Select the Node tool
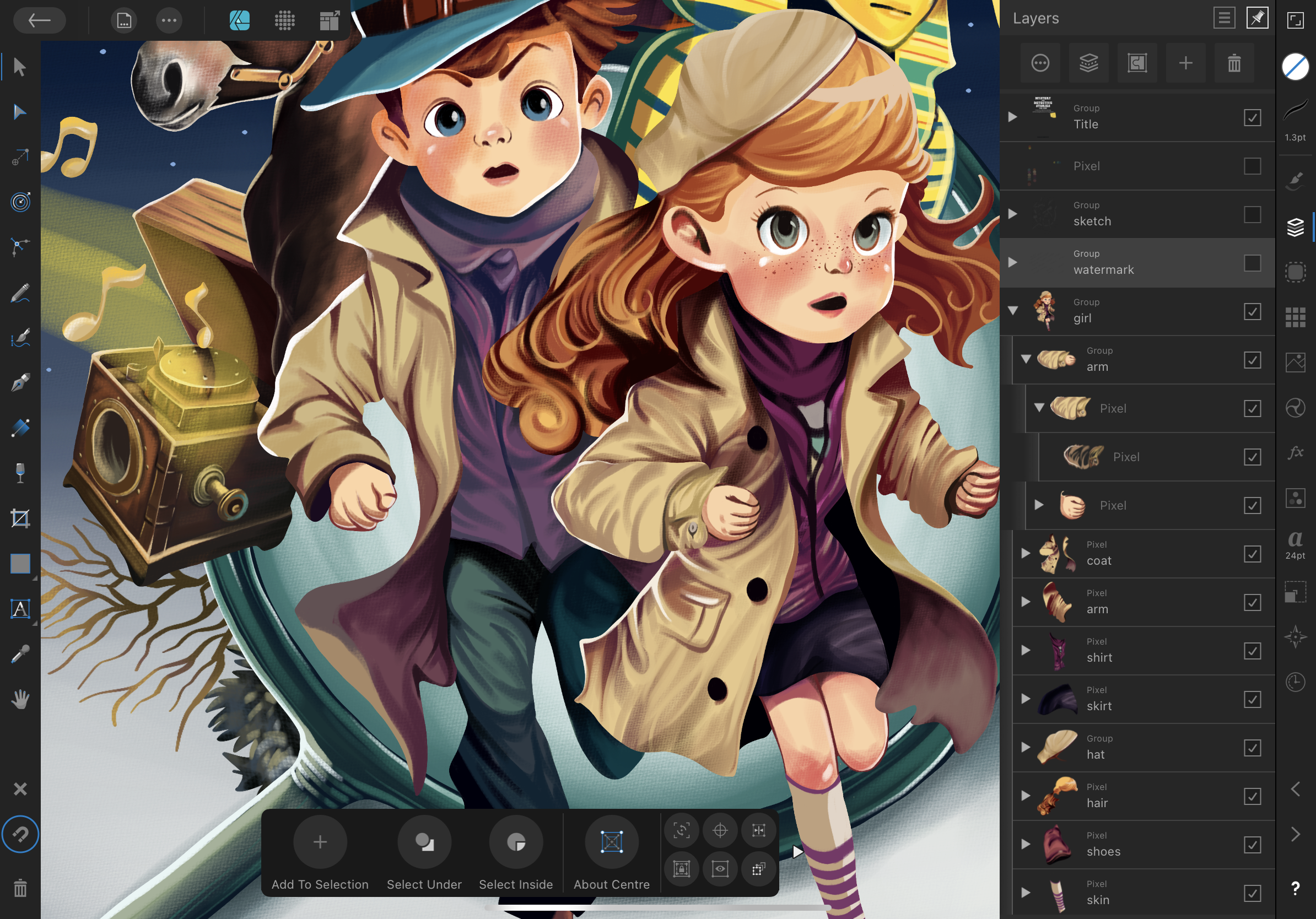 coord(19,112)
